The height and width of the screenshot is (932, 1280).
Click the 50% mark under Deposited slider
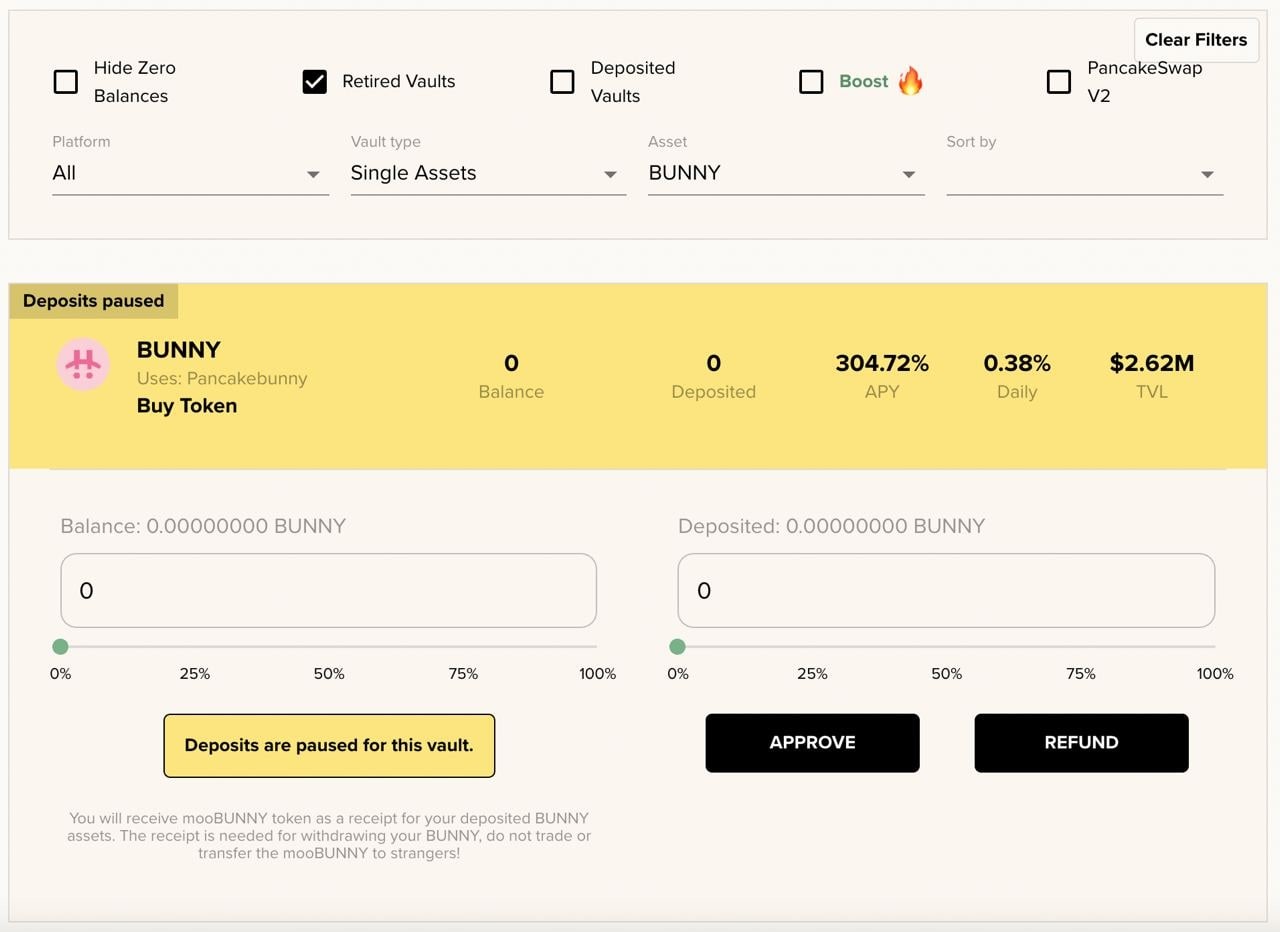pos(946,674)
